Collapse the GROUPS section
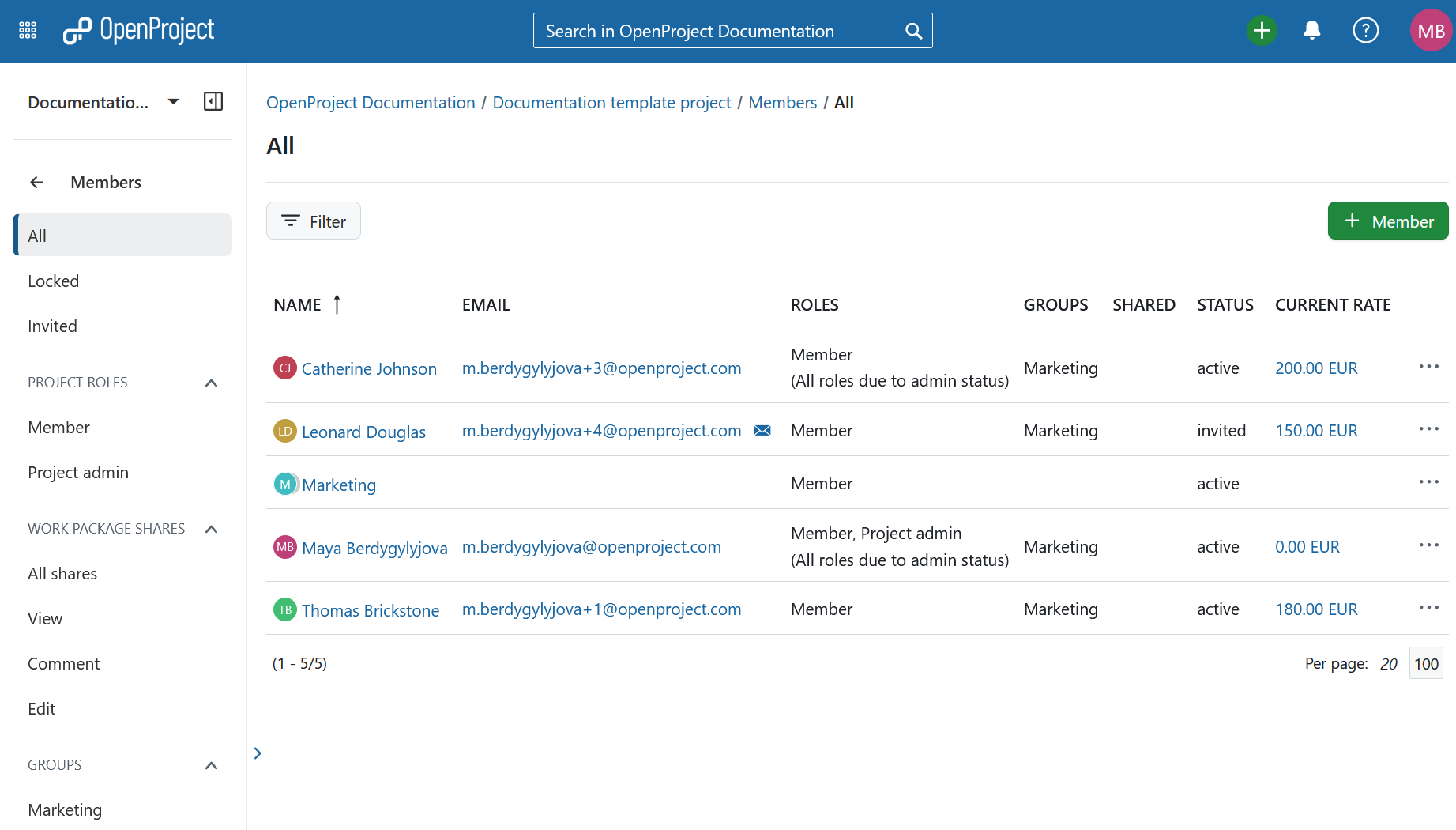This screenshot has width=1456, height=830. pos(211,765)
